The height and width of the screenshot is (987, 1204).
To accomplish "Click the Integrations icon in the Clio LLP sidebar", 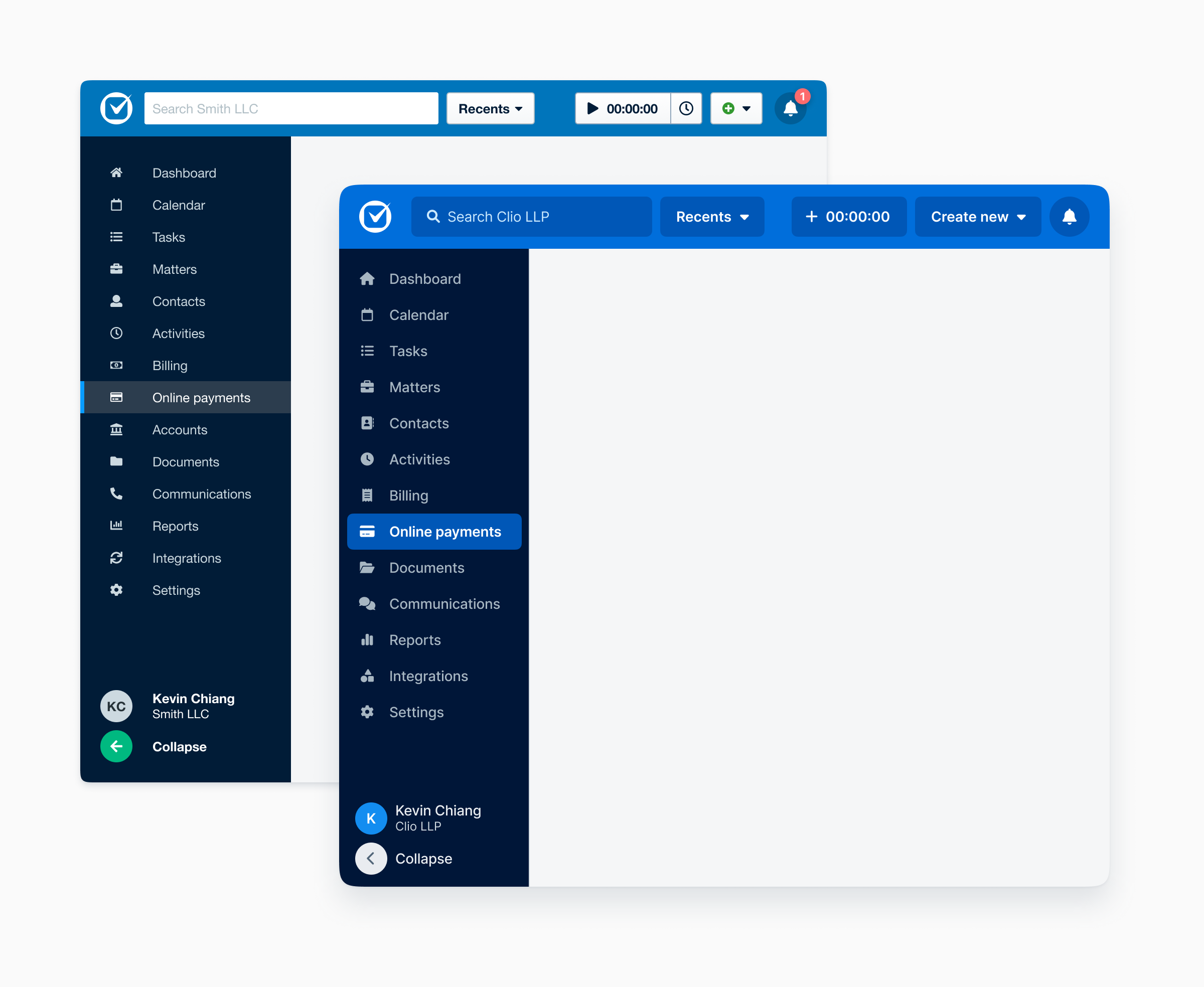I will pyautogui.click(x=367, y=676).
